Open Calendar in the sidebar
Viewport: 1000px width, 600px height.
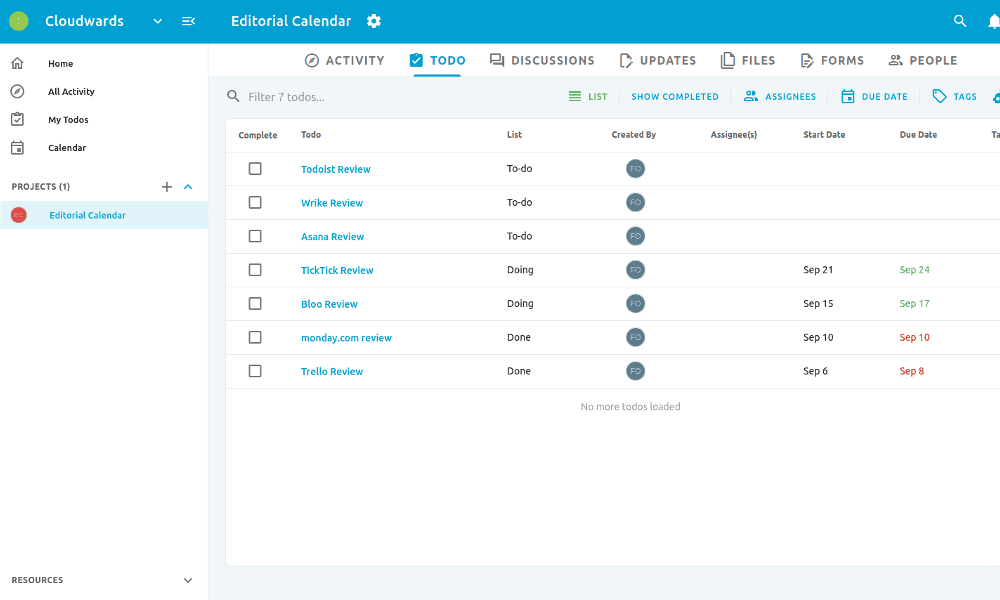[x=67, y=148]
